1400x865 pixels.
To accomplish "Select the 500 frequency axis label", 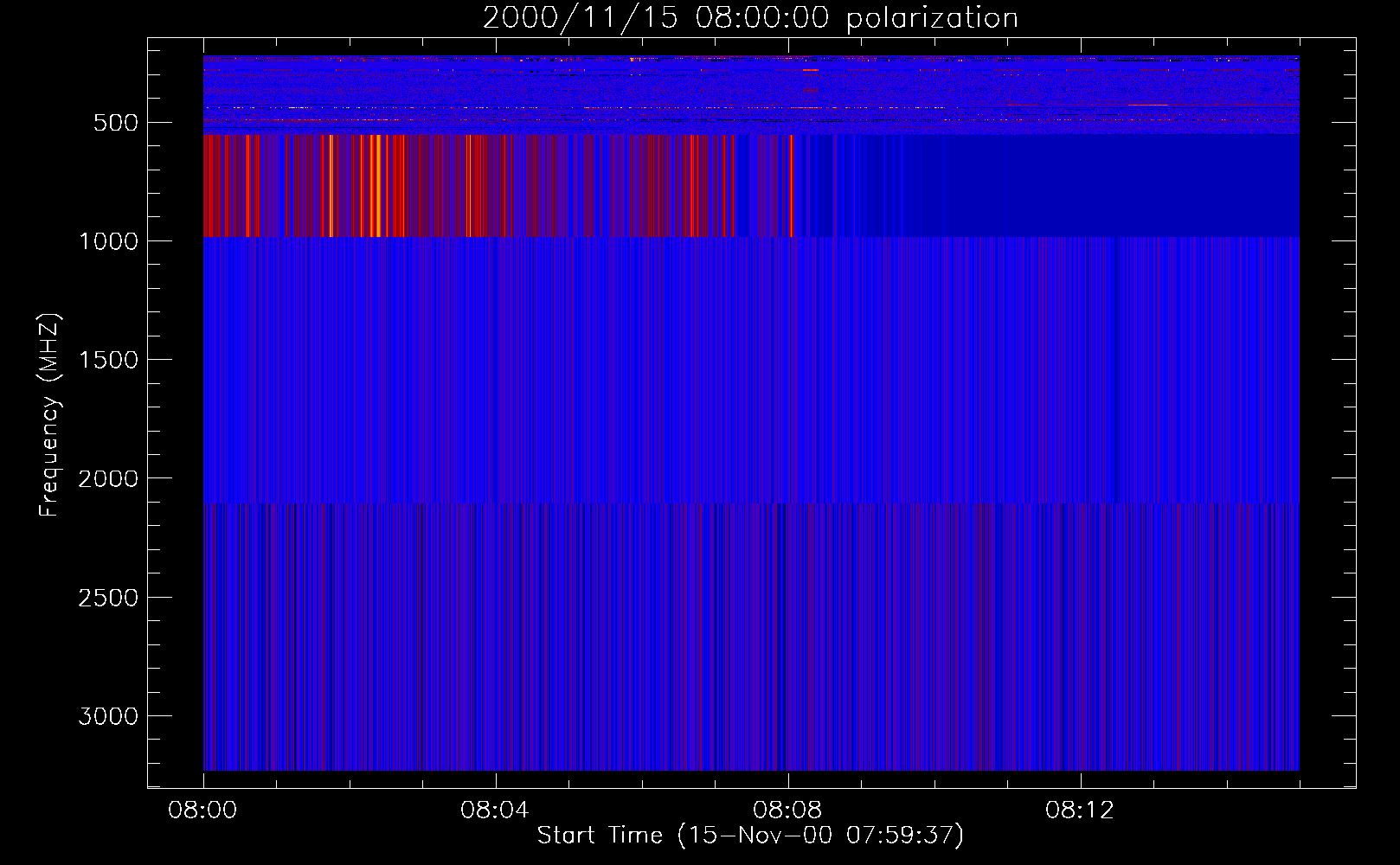I will coord(116,123).
